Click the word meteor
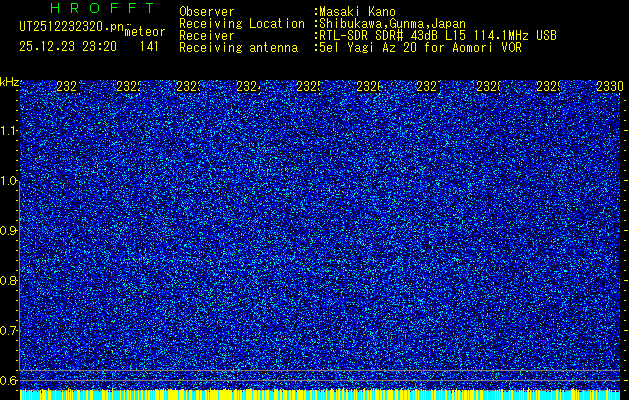This screenshot has width=629, height=400. point(145,32)
